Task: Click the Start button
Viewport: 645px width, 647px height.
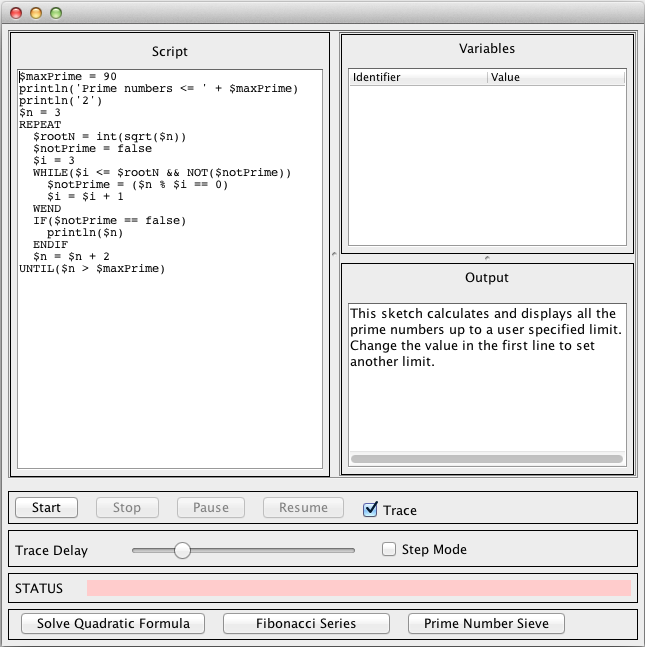Action: tap(46, 507)
